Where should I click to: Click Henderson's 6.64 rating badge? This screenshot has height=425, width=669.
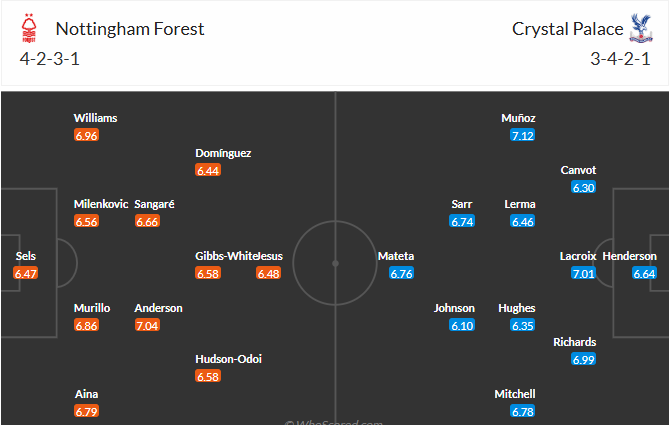644,273
